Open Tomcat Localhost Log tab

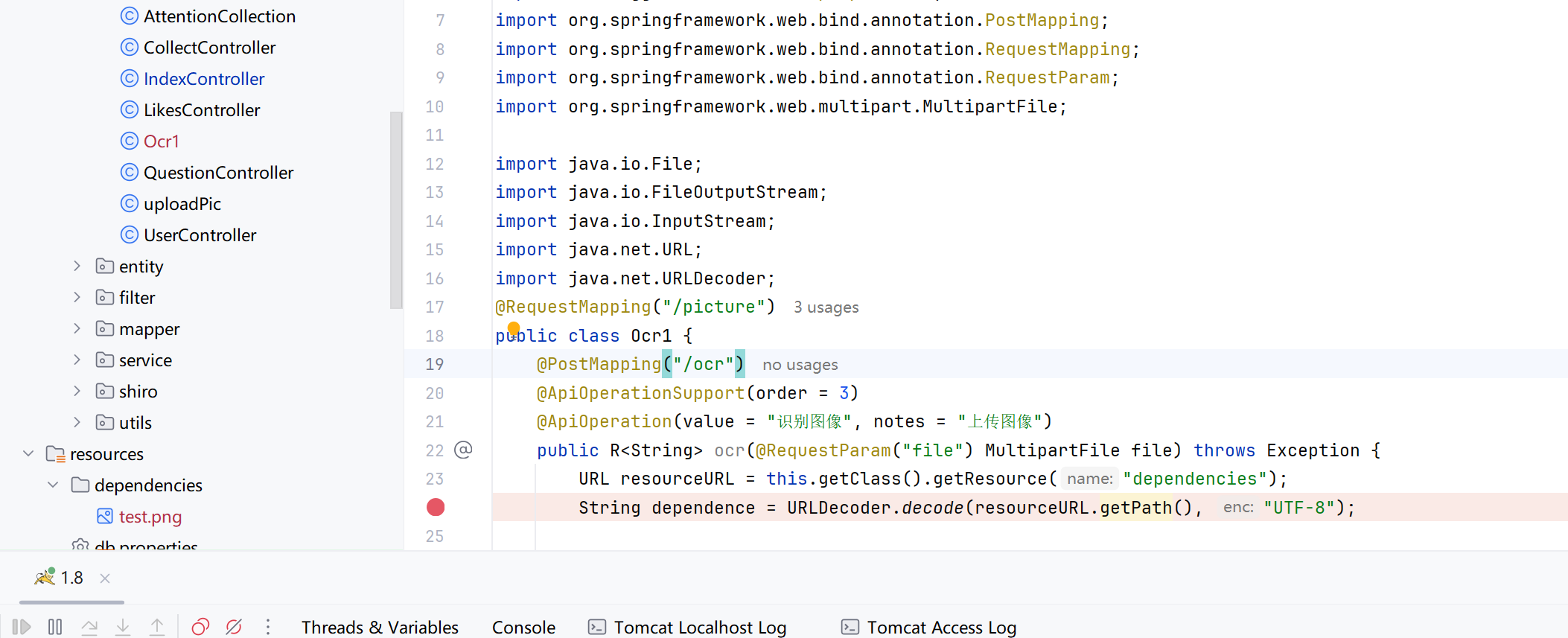coord(687,628)
